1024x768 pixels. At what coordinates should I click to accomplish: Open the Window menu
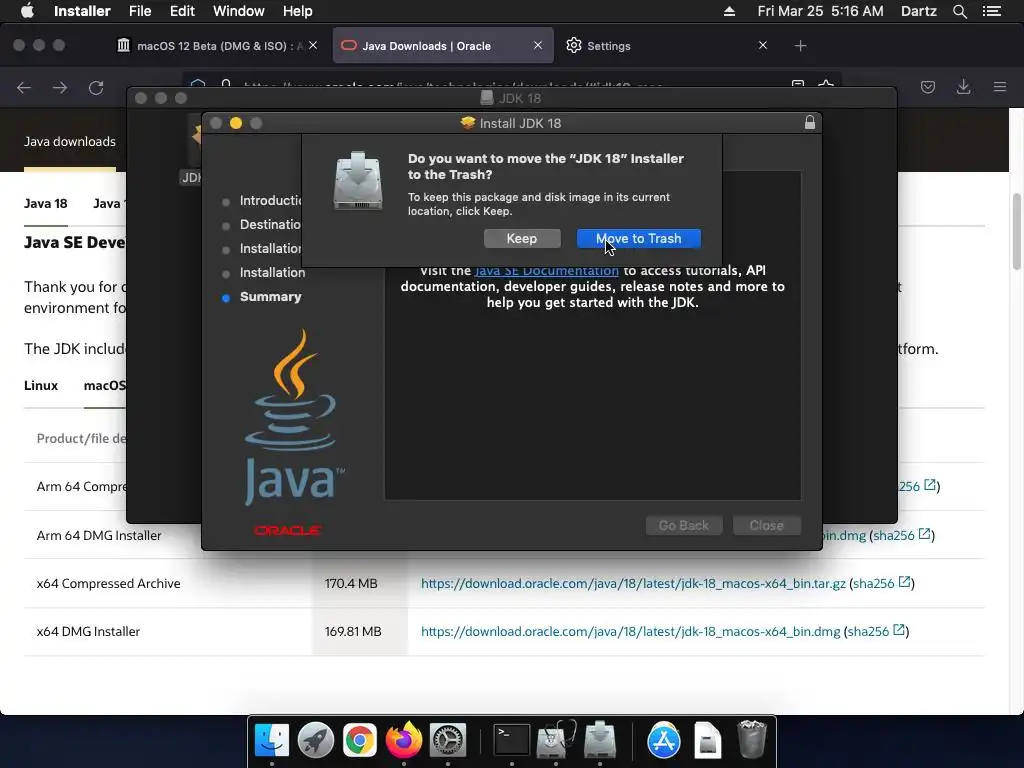pos(238,11)
